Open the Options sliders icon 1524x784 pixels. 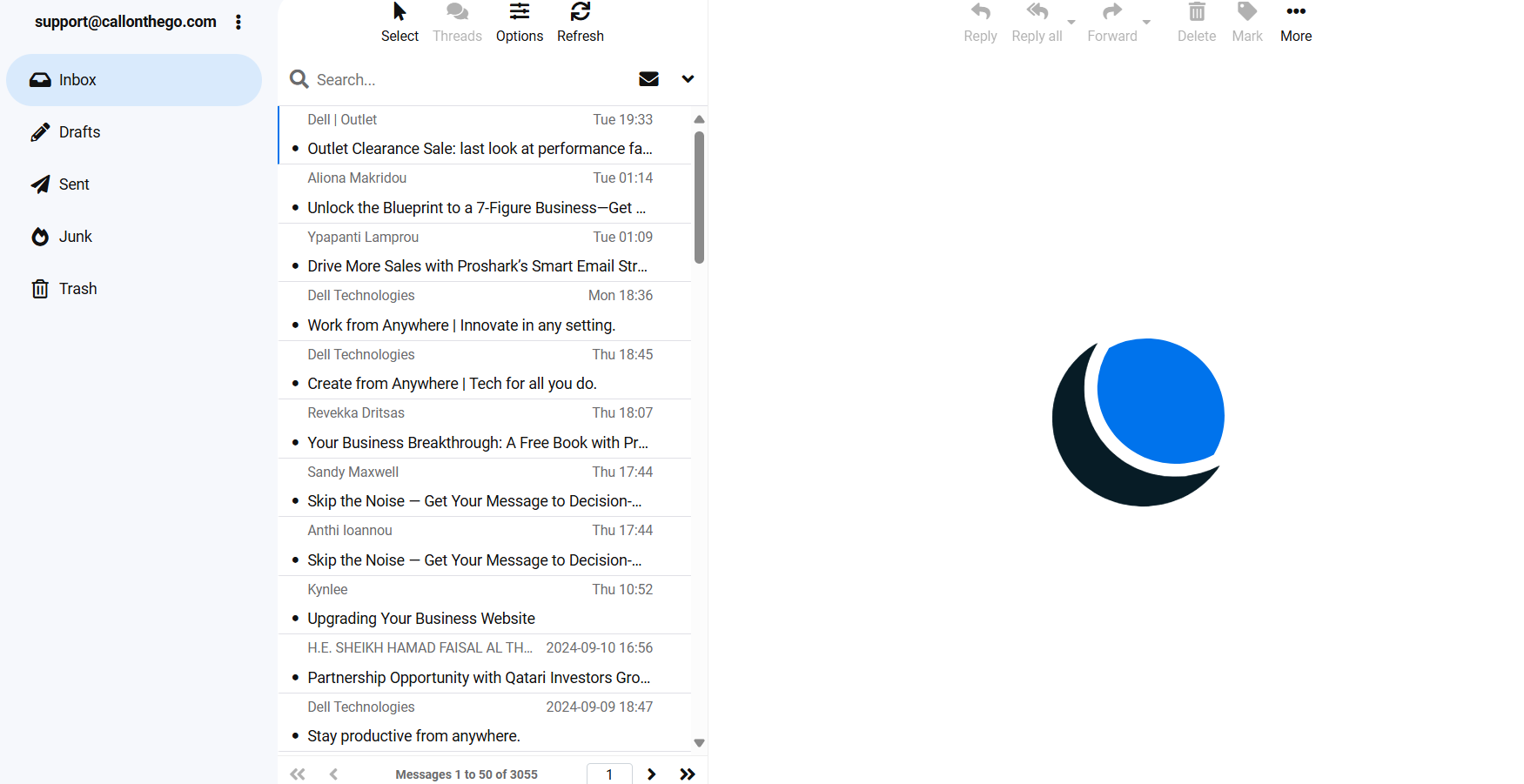519,12
